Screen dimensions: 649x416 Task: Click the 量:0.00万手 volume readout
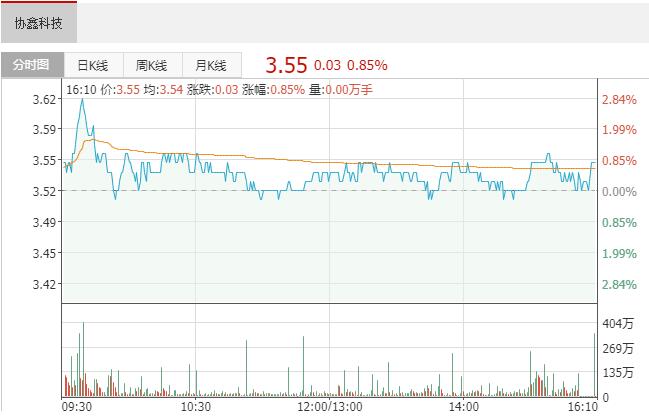coord(341,89)
